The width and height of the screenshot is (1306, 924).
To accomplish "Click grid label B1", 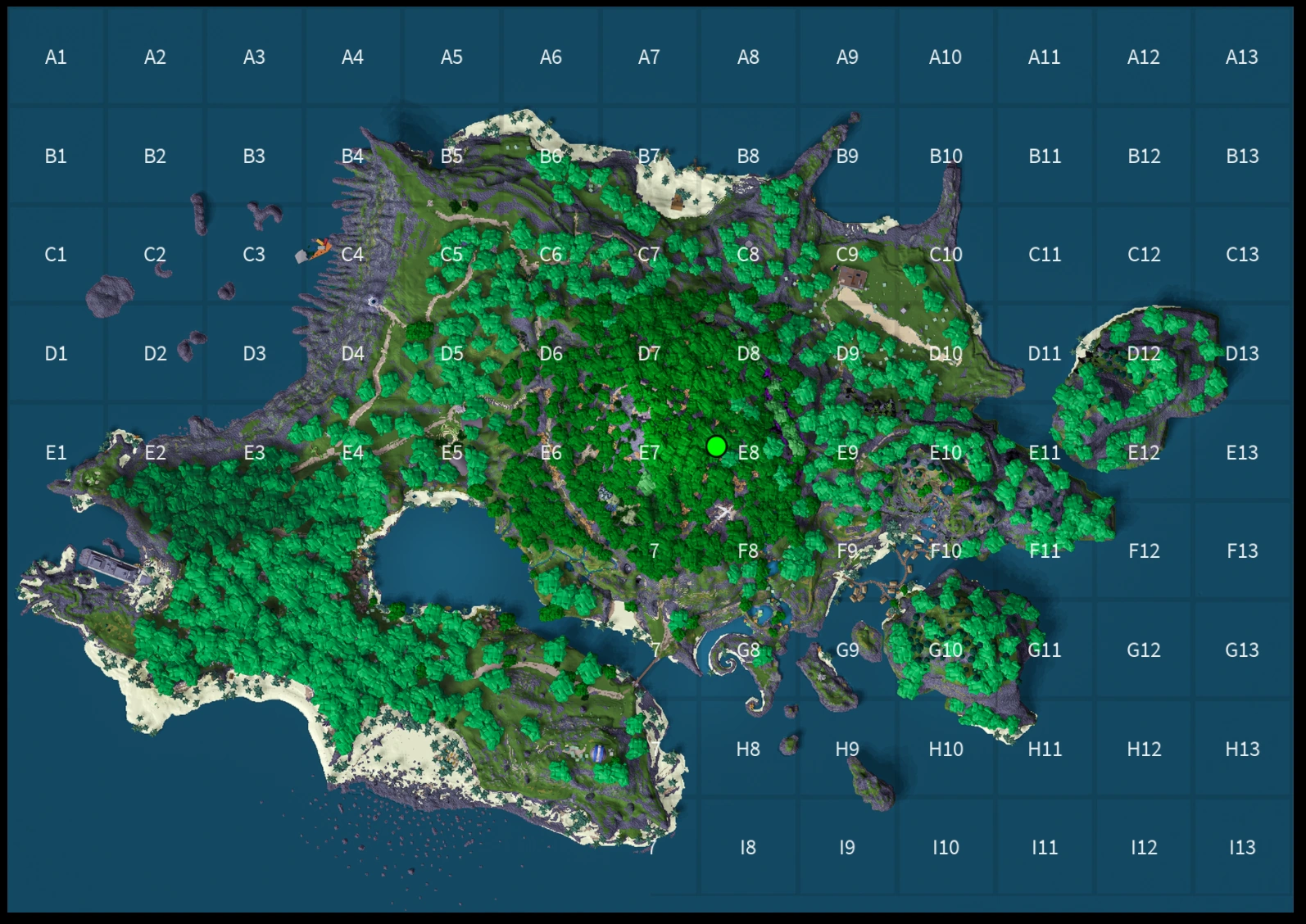I will coord(56,156).
